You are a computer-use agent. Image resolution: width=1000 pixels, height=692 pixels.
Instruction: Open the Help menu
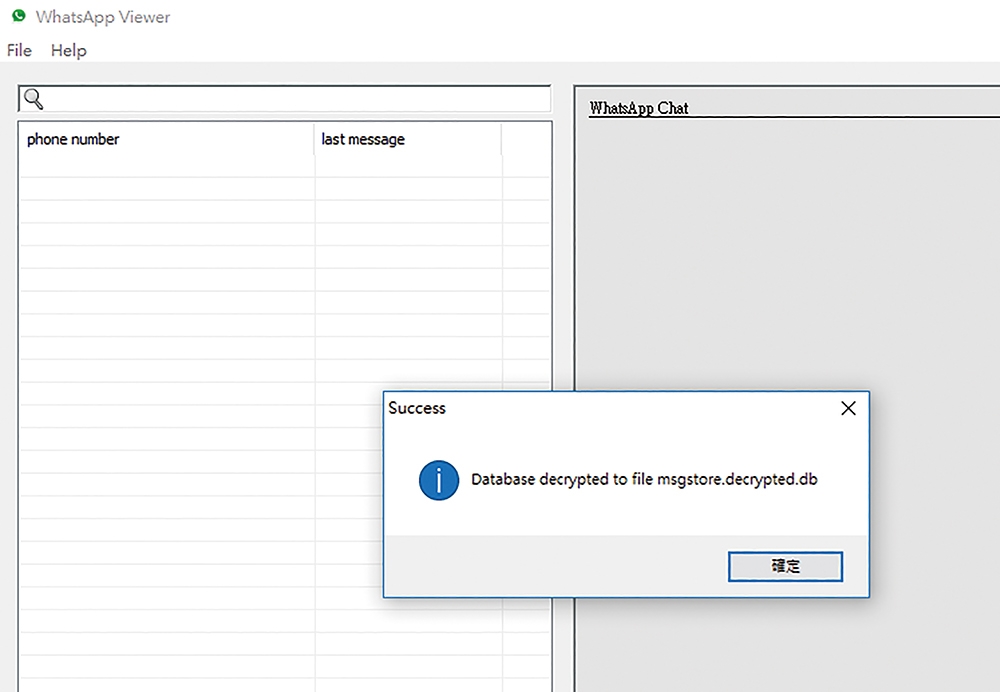coord(68,50)
